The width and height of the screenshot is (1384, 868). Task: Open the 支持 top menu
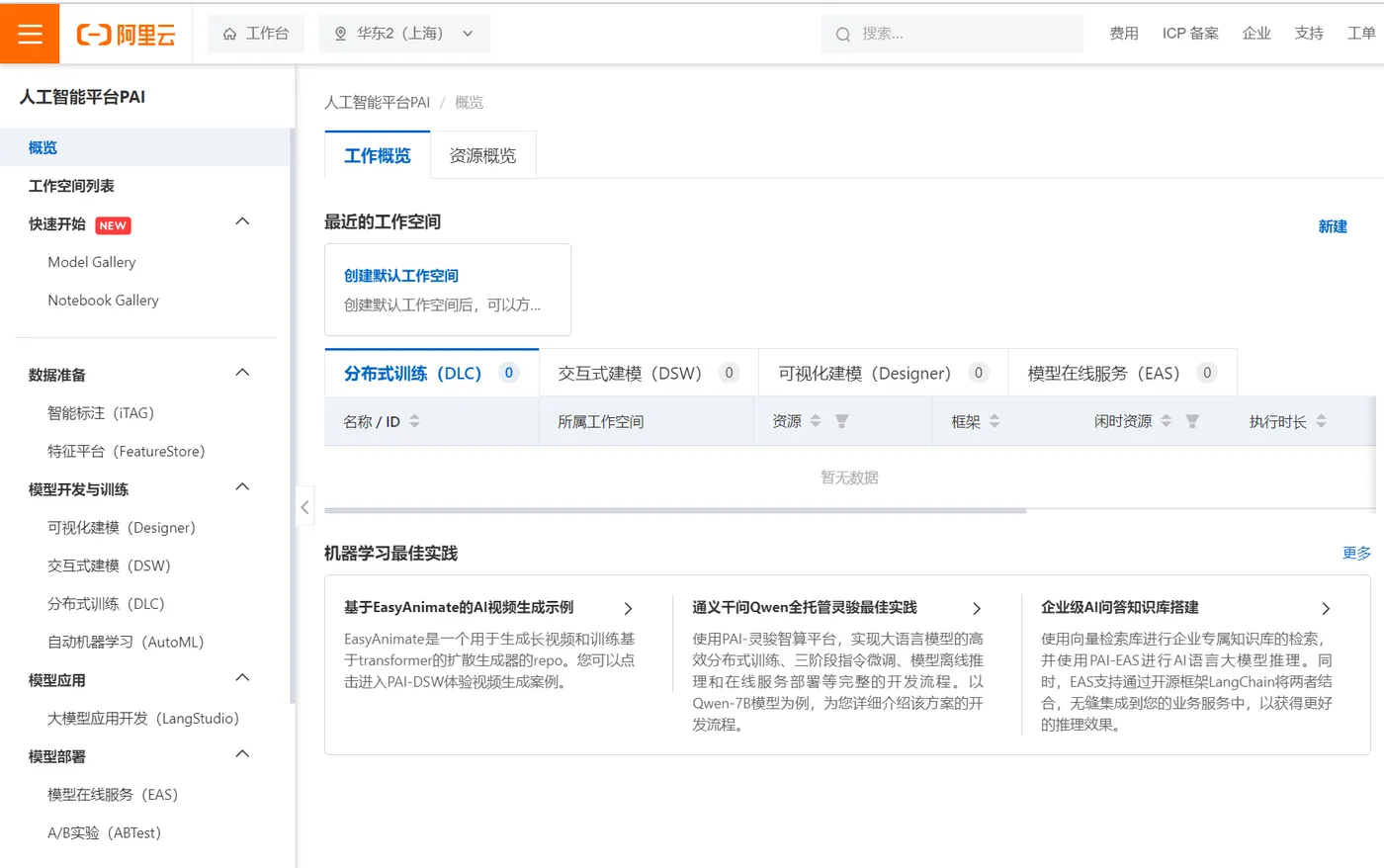1309,34
